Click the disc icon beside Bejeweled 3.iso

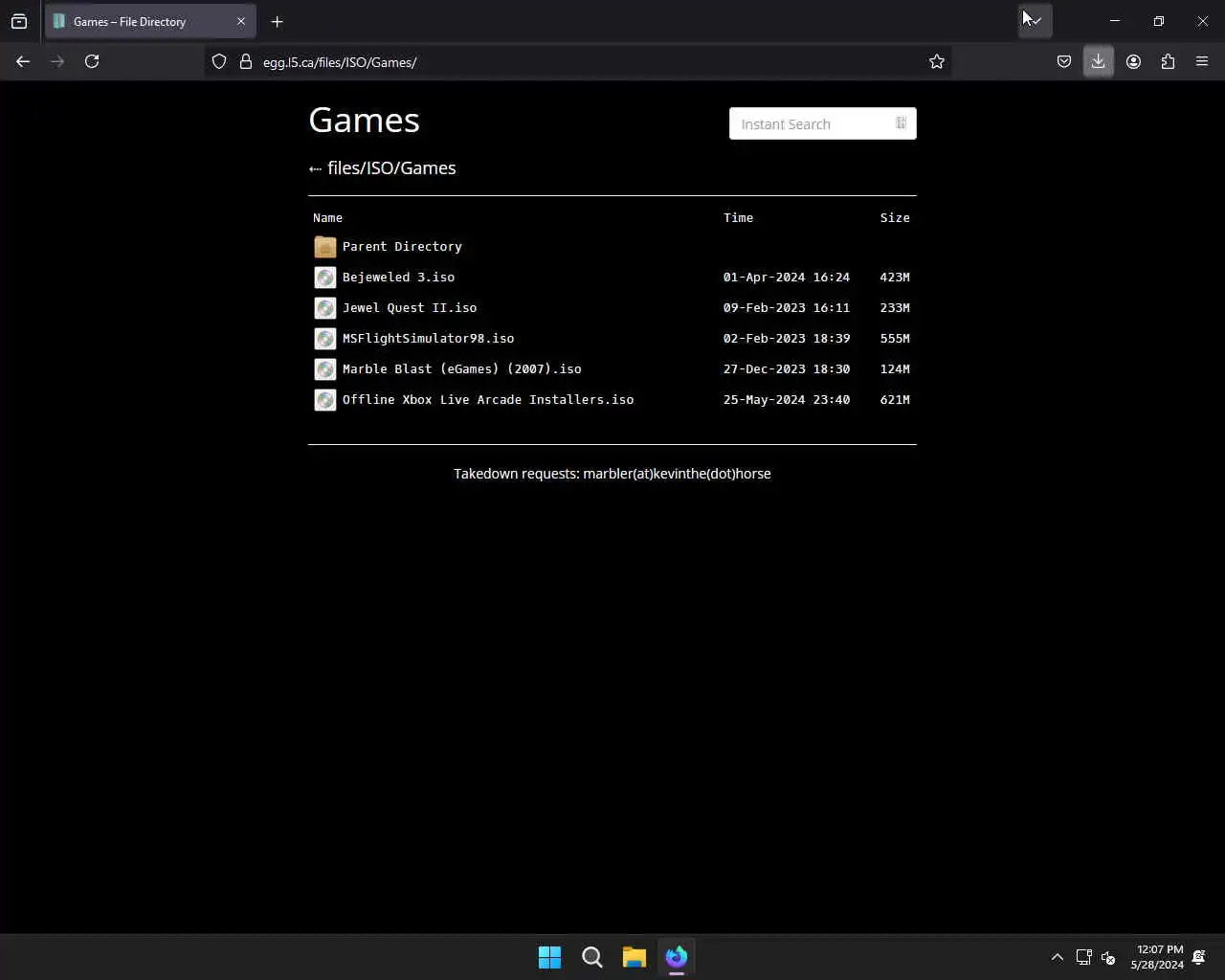(325, 278)
